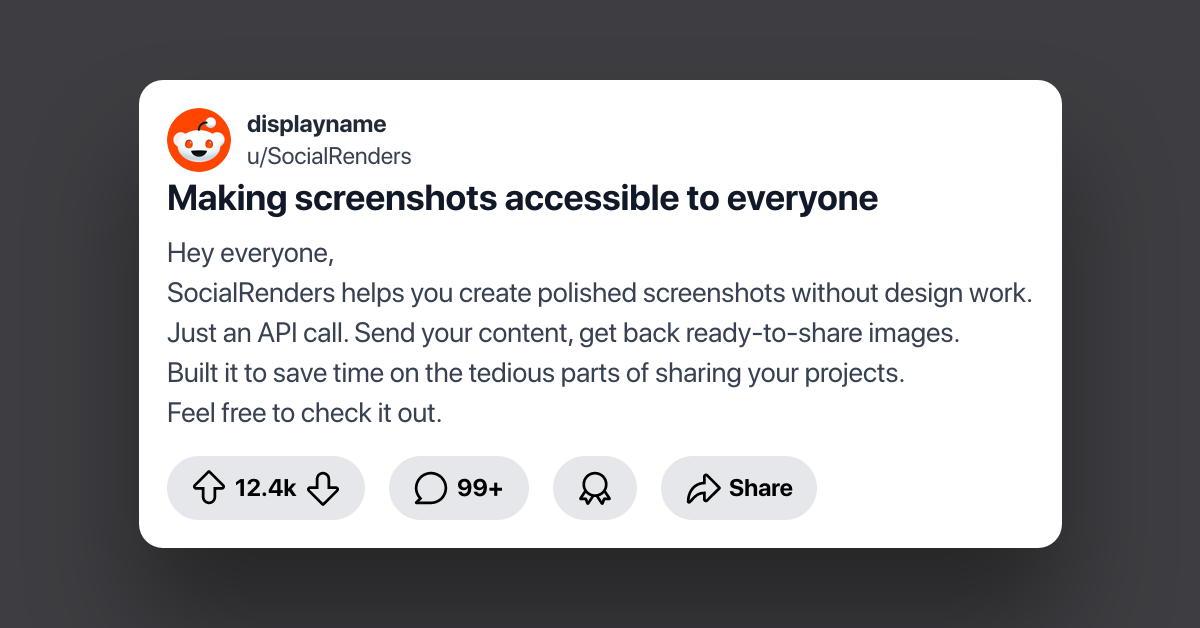Open the comments via the speech bubble icon
This screenshot has width=1200, height=628.
click(x=432, y=488)
